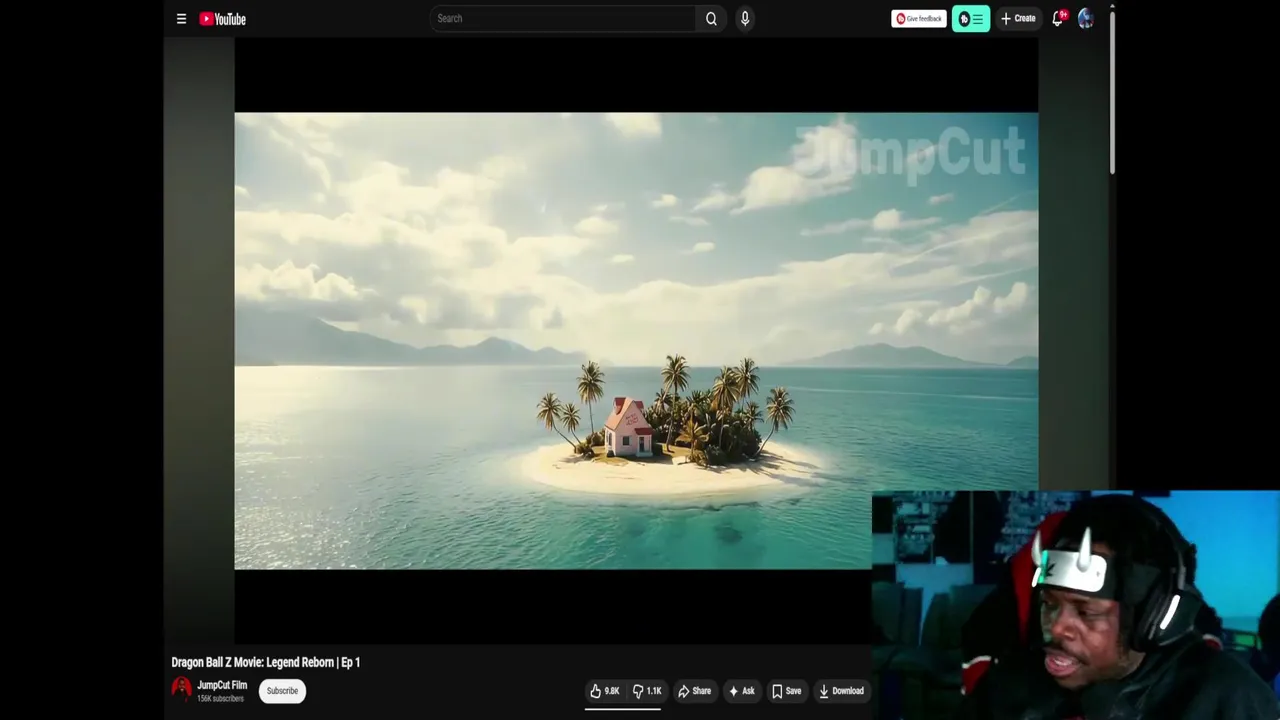Click the island video player area

point(636,340)
